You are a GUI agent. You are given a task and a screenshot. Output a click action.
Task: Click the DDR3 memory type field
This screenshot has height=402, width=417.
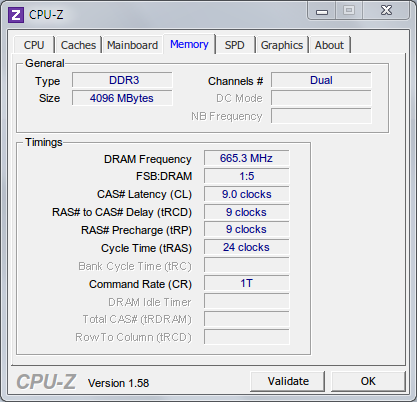click(x=122, y=80)
